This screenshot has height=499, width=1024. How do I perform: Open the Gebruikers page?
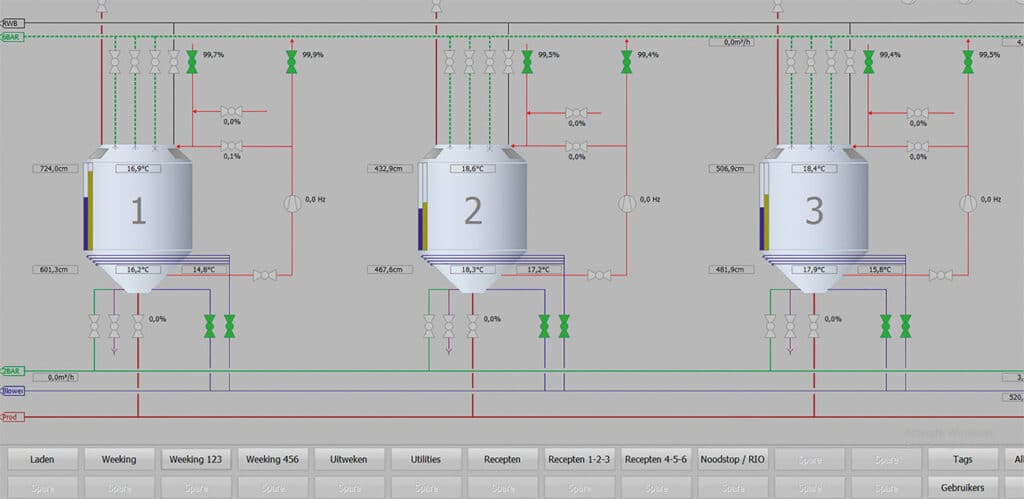pos(963,487)
